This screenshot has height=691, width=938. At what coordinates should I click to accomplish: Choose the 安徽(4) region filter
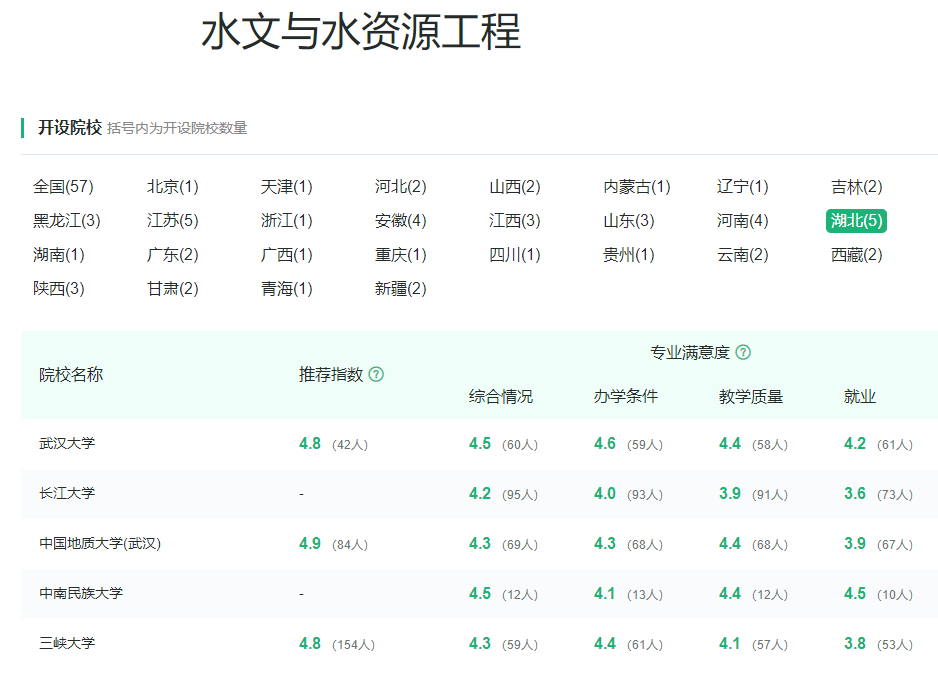coord(401,221)
